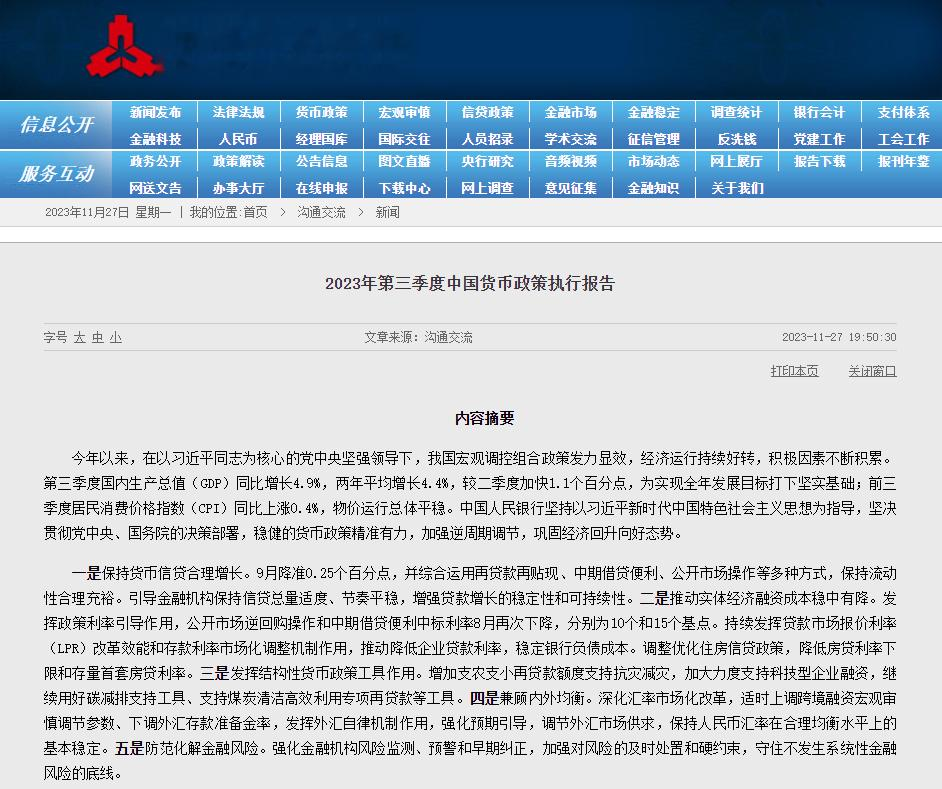This screenshot has width=942, height=789.
Task: Open the 新闻发布 menu item
Action: [x=155, y=112]
